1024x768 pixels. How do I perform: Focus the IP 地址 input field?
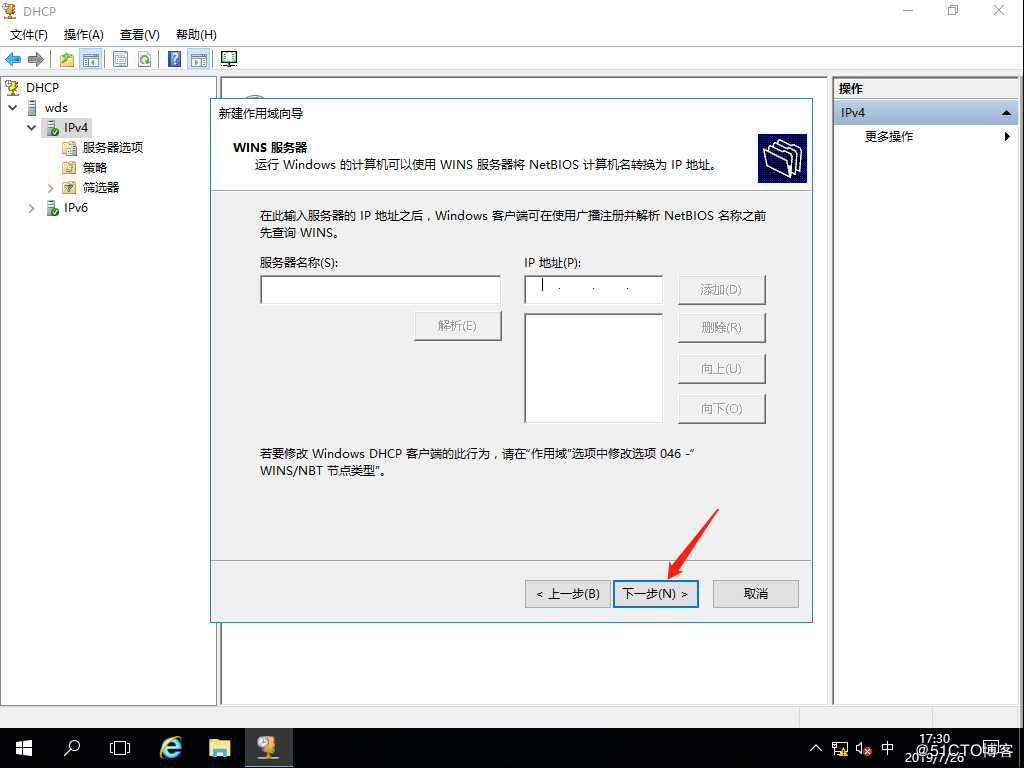(x=593, y=289)
